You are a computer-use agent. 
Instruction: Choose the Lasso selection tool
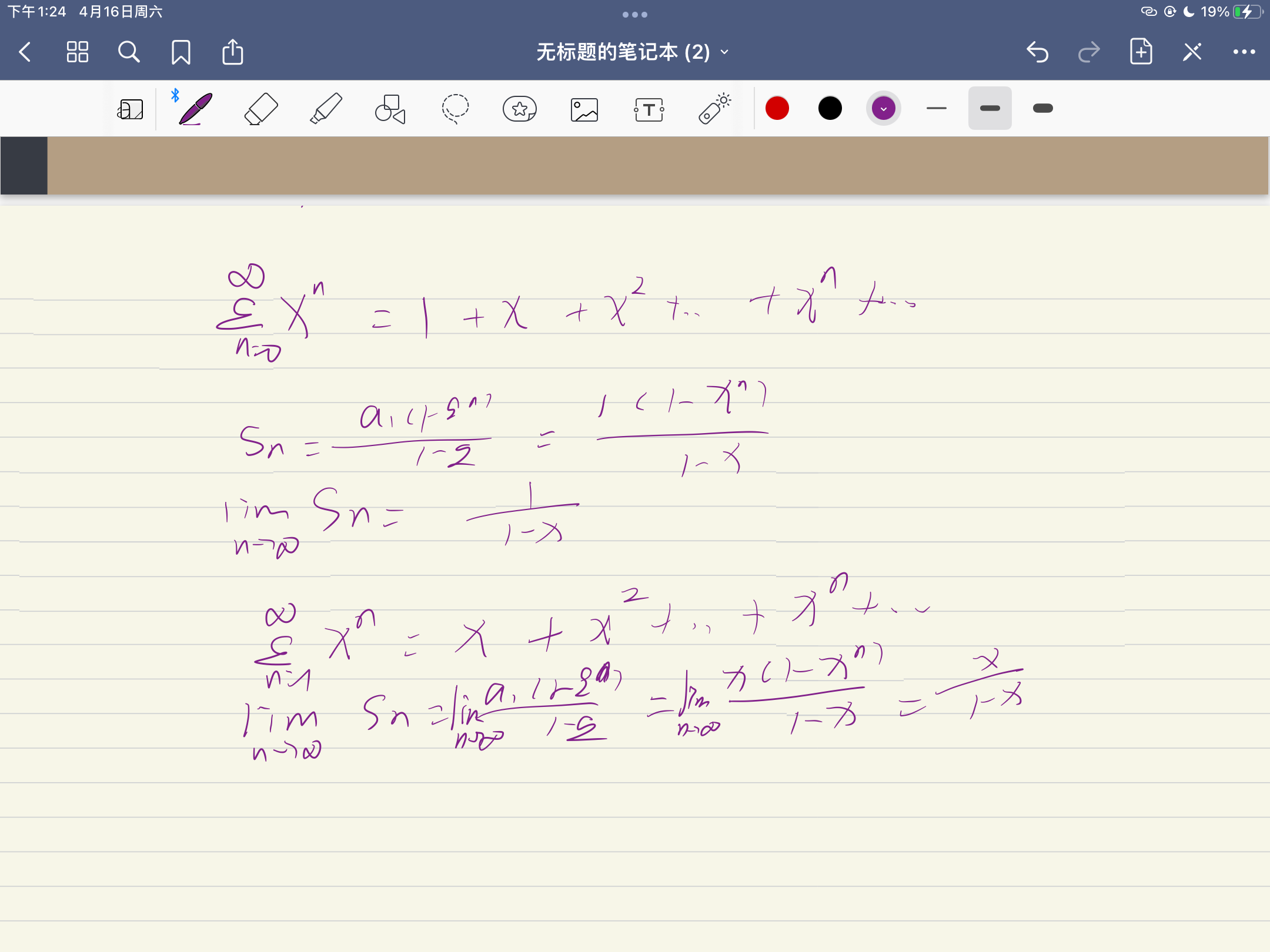point(455,109)
